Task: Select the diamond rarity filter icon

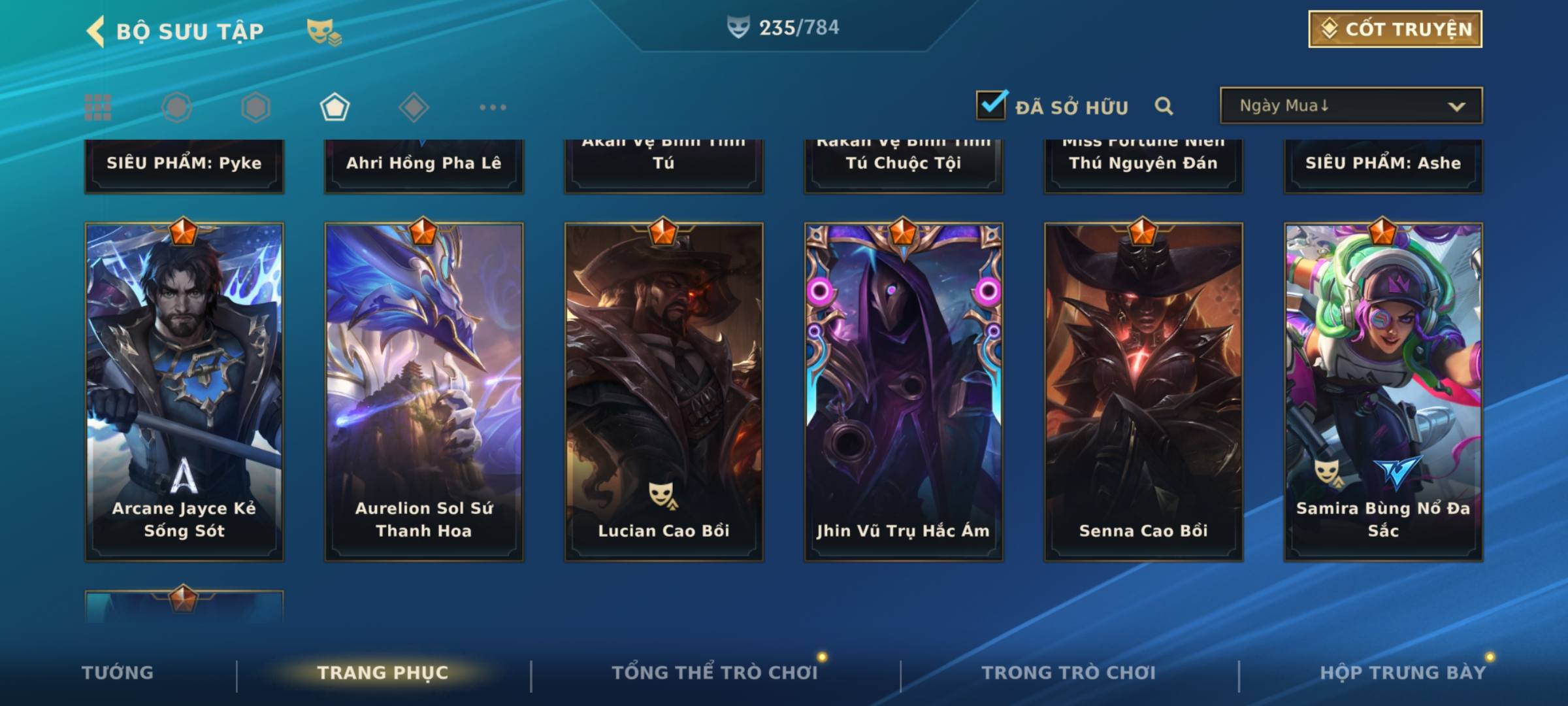Action: [x=414, y=107]
